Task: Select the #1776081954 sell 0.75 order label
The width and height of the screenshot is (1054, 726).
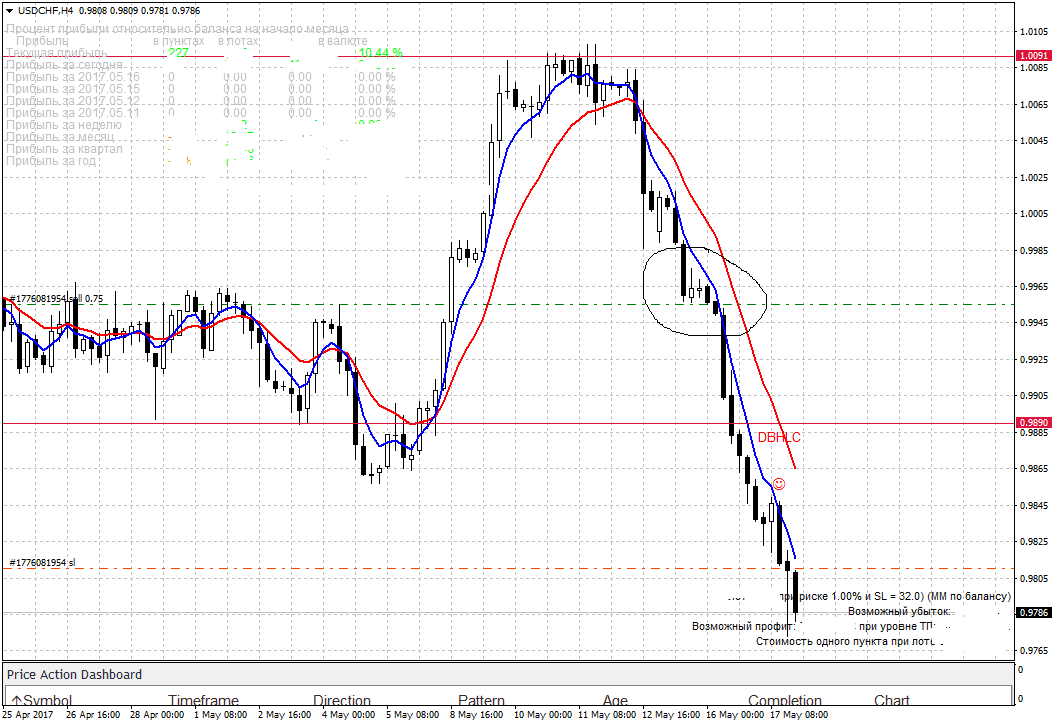Action: [x=56, y=298]
